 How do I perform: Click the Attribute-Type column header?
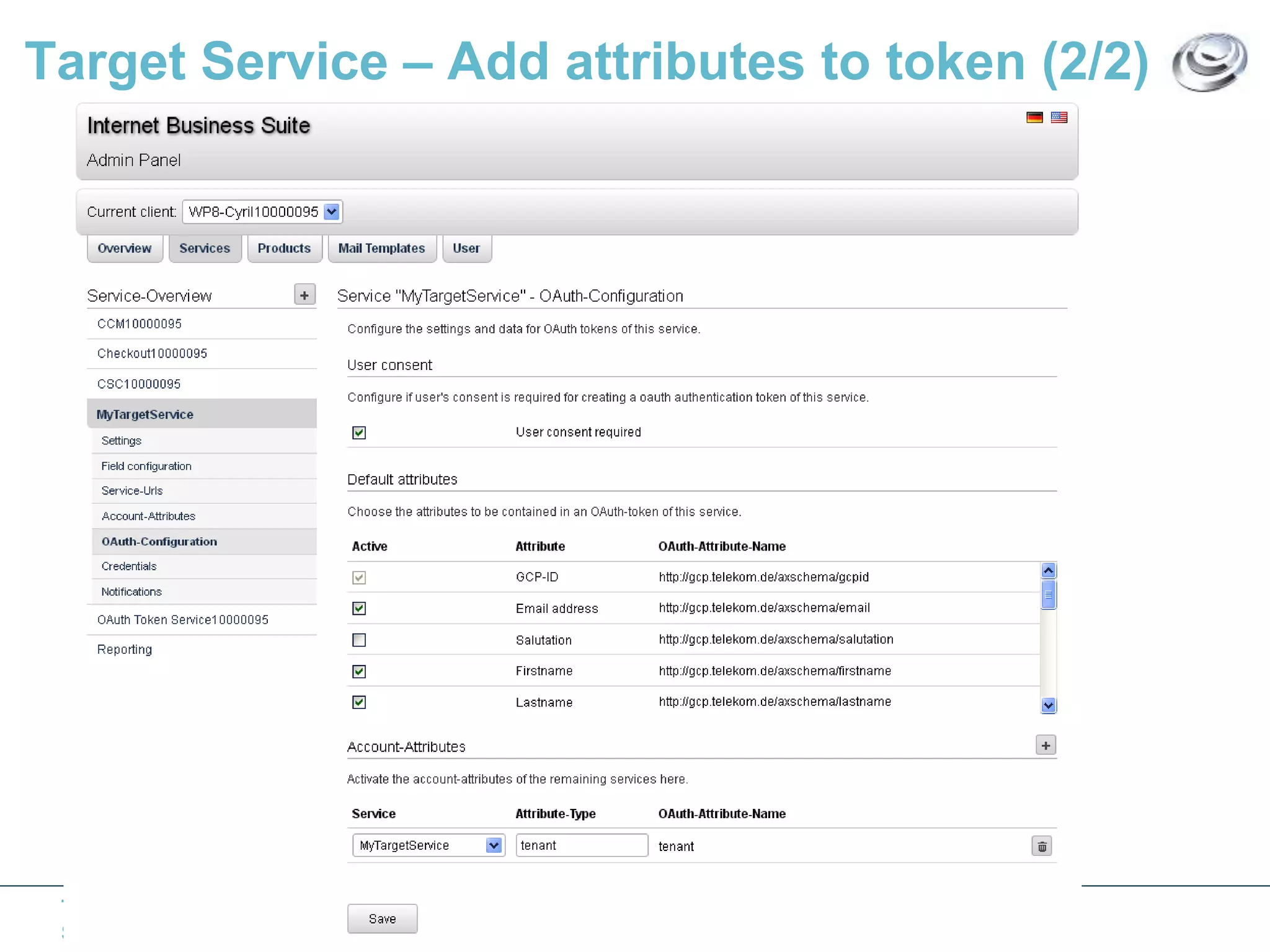(x=555, y=814)
